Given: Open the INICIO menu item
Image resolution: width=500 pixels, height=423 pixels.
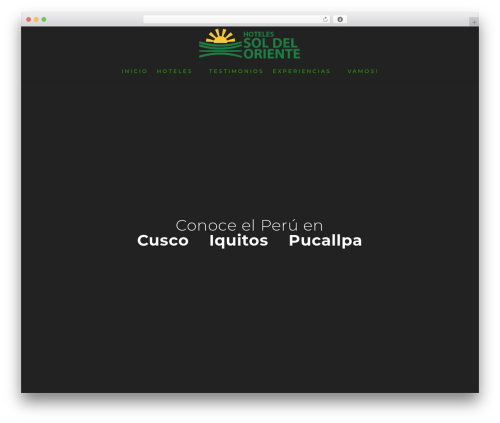Looking at the screenshot, I should [134, 71].
